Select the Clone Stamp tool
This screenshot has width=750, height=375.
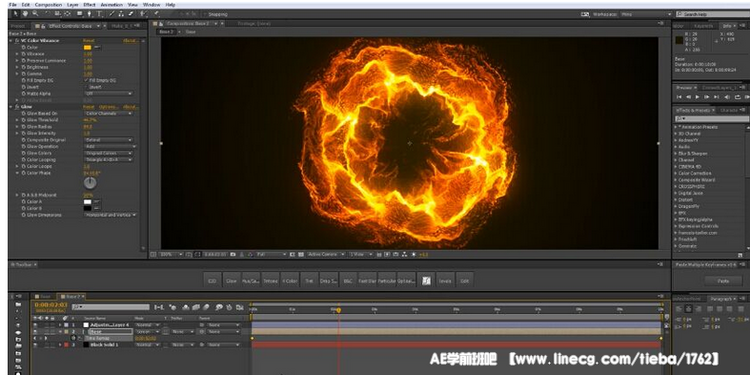(x=121, y=14)
